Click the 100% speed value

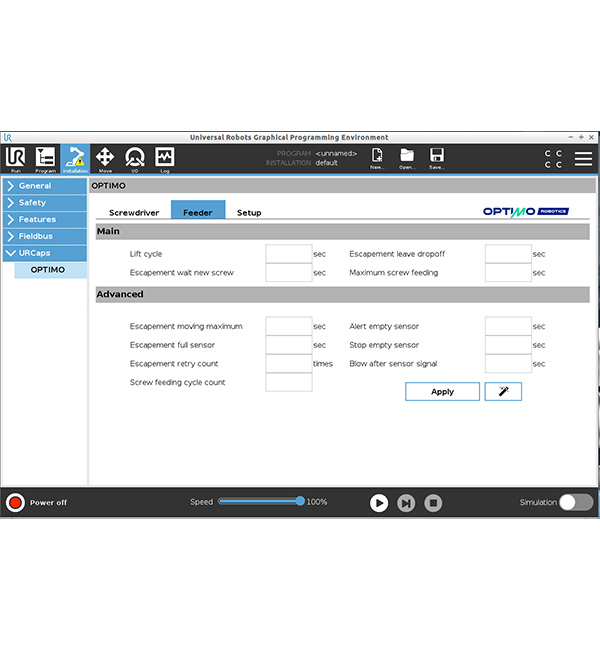(317, 502)
